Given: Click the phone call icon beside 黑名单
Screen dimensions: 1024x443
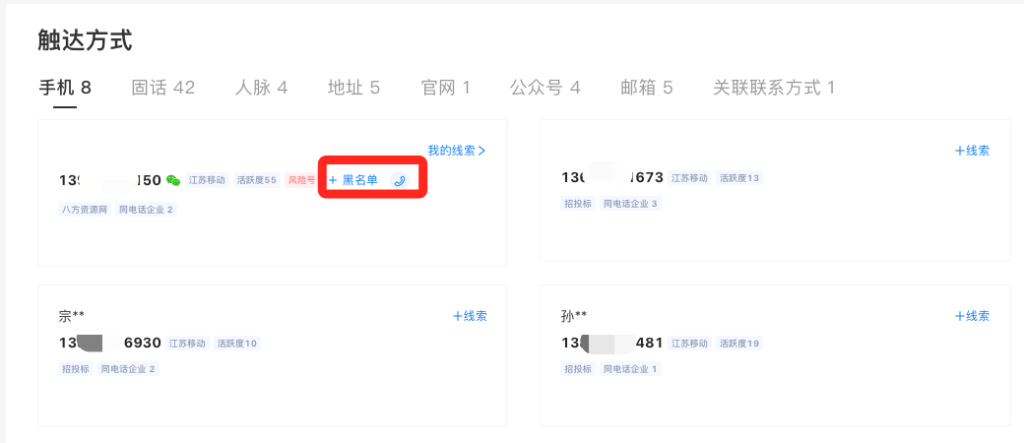Looking at the screenshot, I should pyautogui.click(x=400, y=180).
